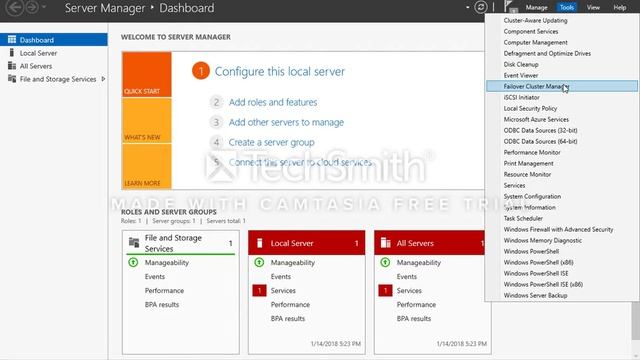Open the Manage menu
The height and width of the screenshot is (360, 640).
[536, 7]
